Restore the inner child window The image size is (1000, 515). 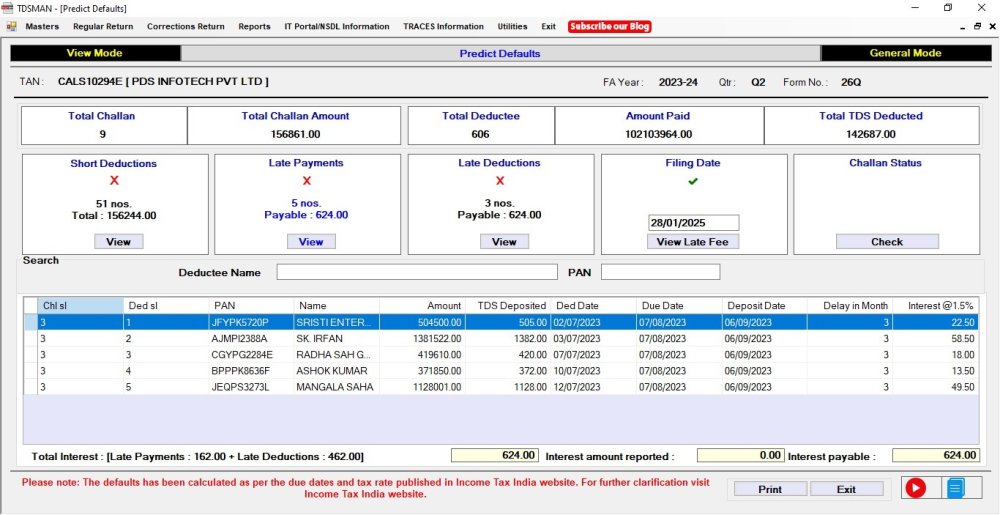(976, 26)
